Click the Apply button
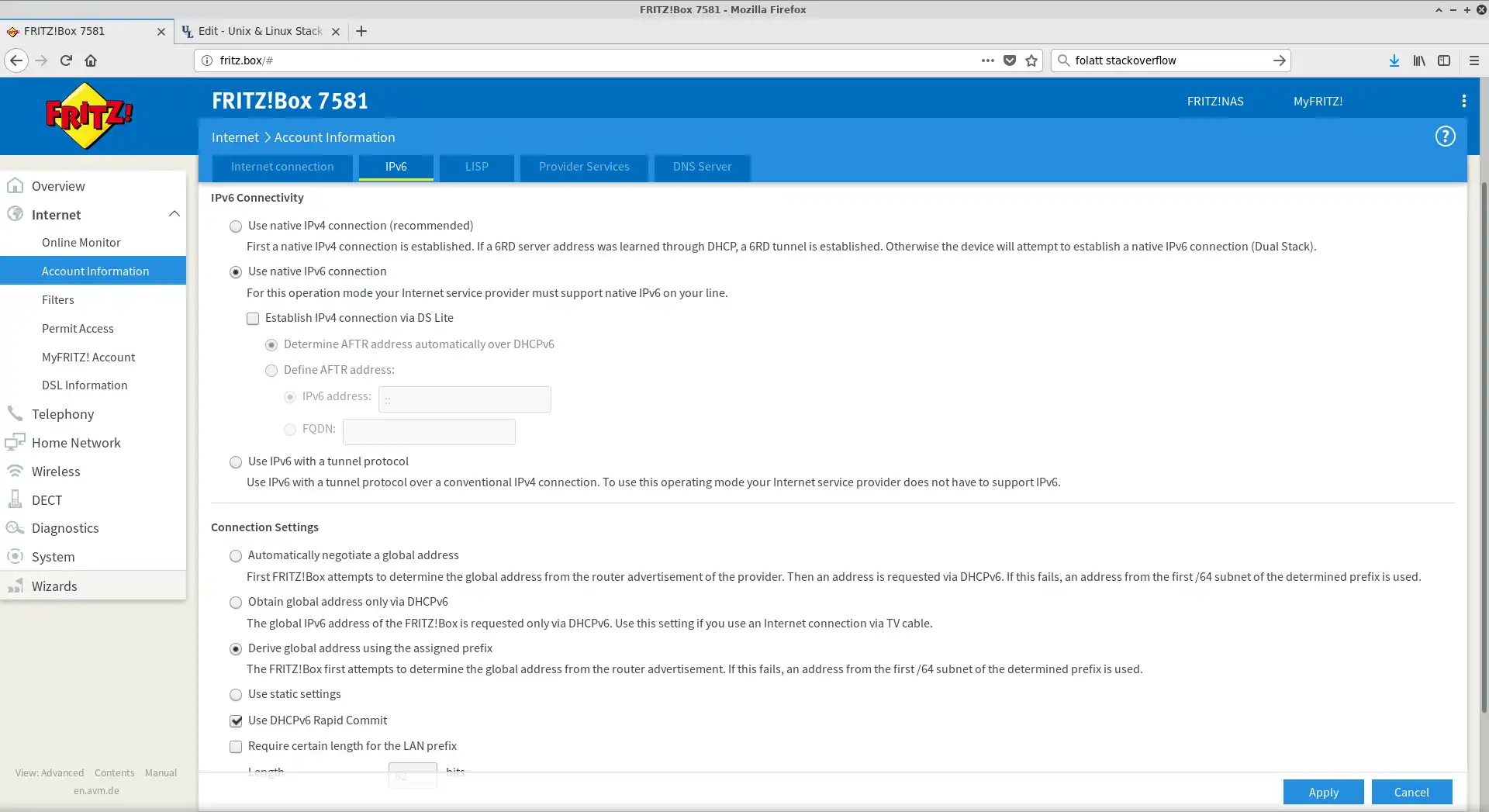 1323,792
